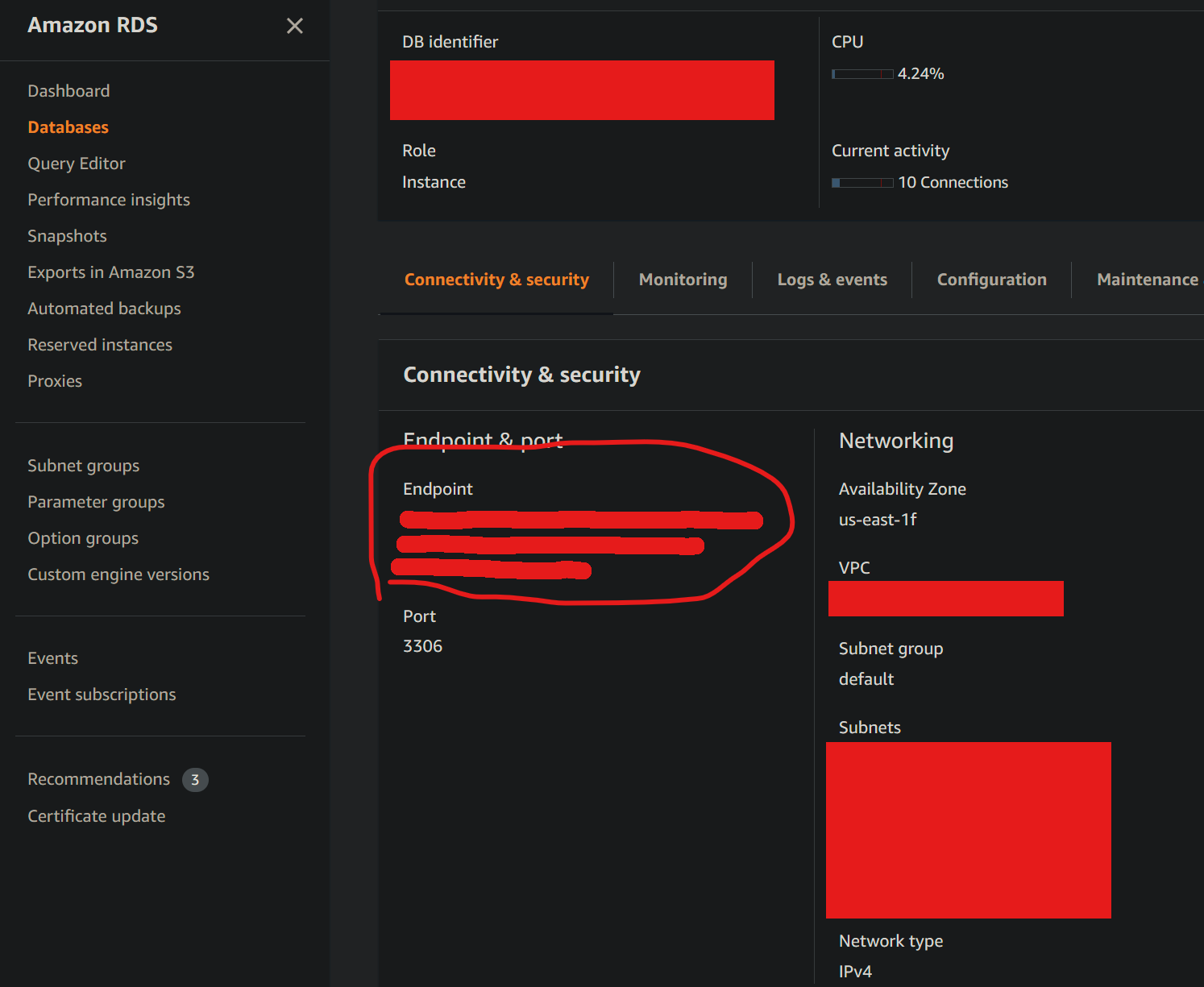
Task: Open Recommendations showing 3 items
Action: 98,778
